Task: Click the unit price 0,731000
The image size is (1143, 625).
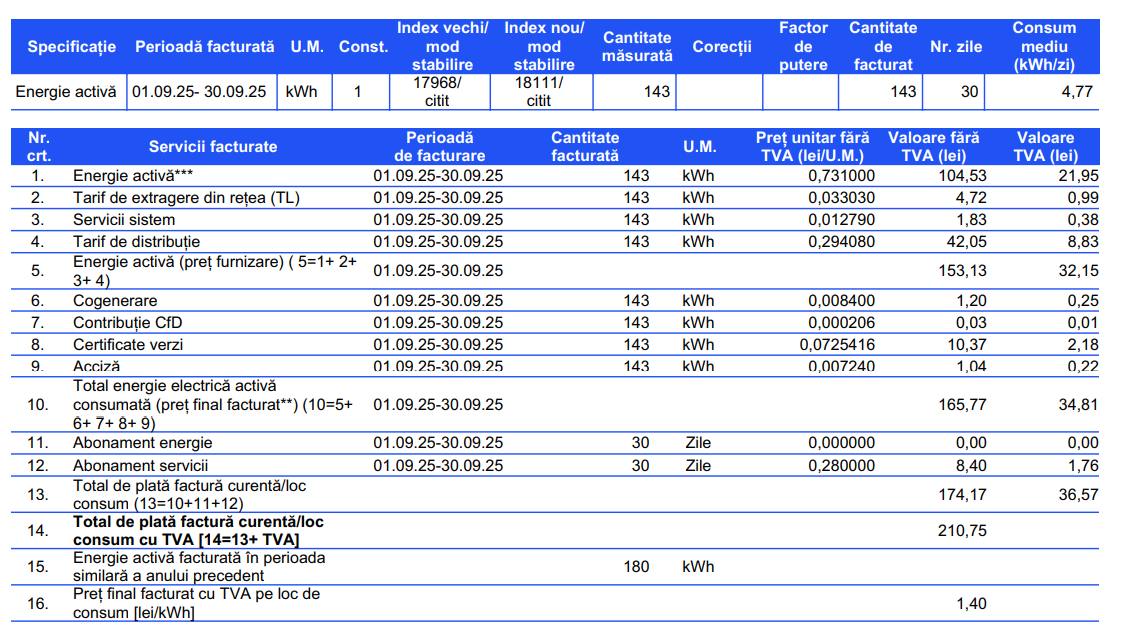Action: [841, 176]
